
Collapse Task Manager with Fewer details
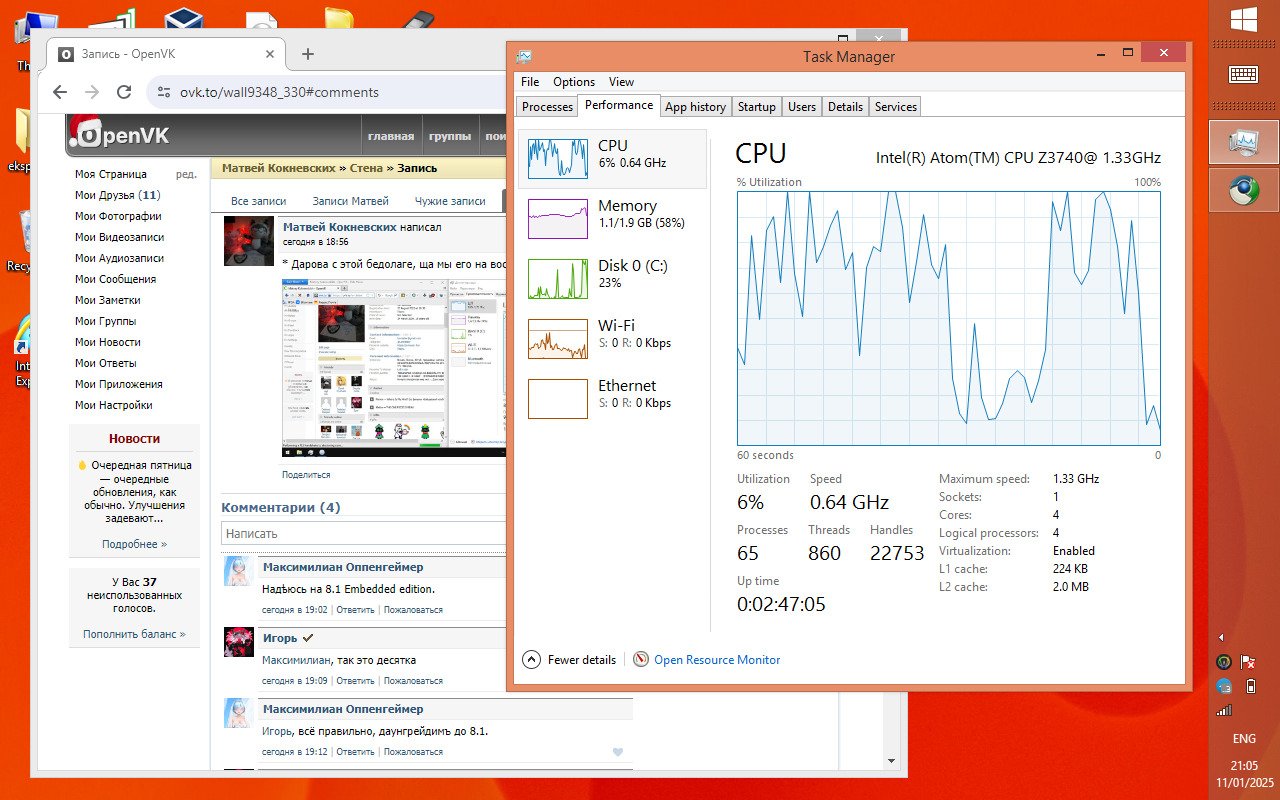point(570,659)
